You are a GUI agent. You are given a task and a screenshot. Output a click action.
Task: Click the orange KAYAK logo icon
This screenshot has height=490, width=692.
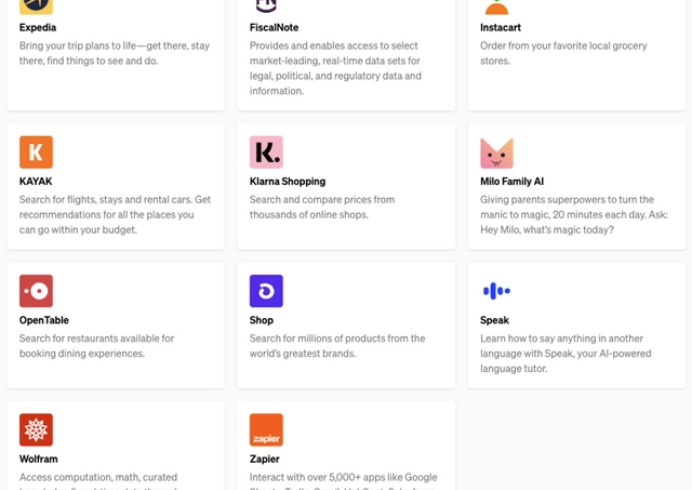[36, 152]
